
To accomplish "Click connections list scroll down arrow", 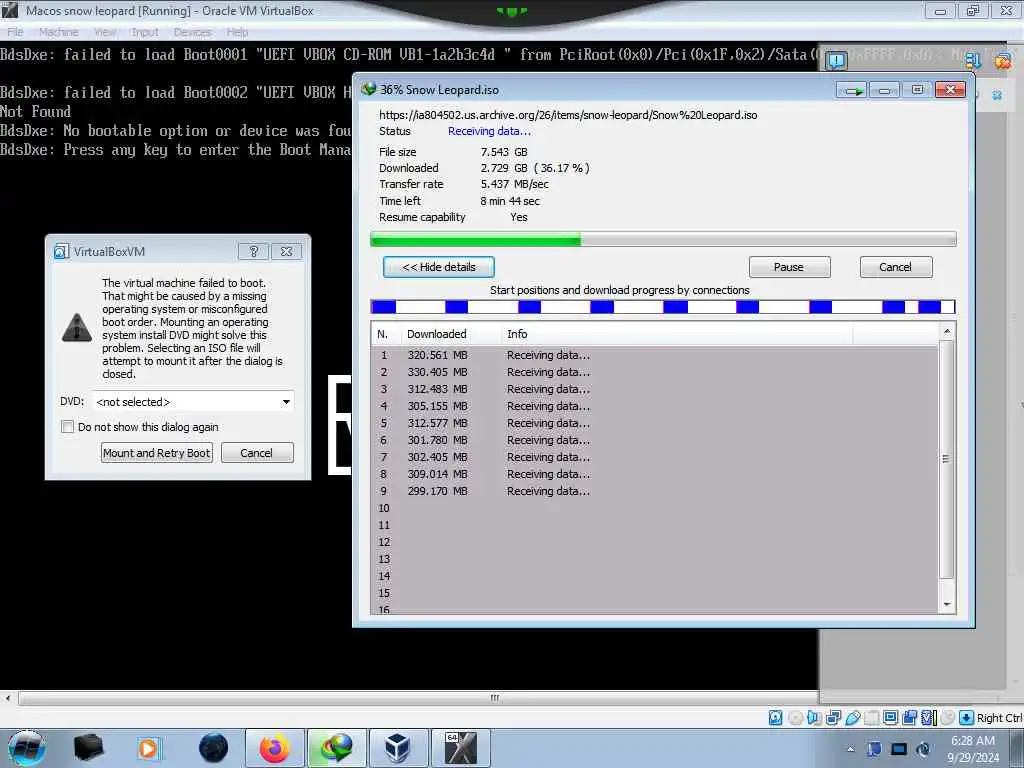I will pos(947,605).
